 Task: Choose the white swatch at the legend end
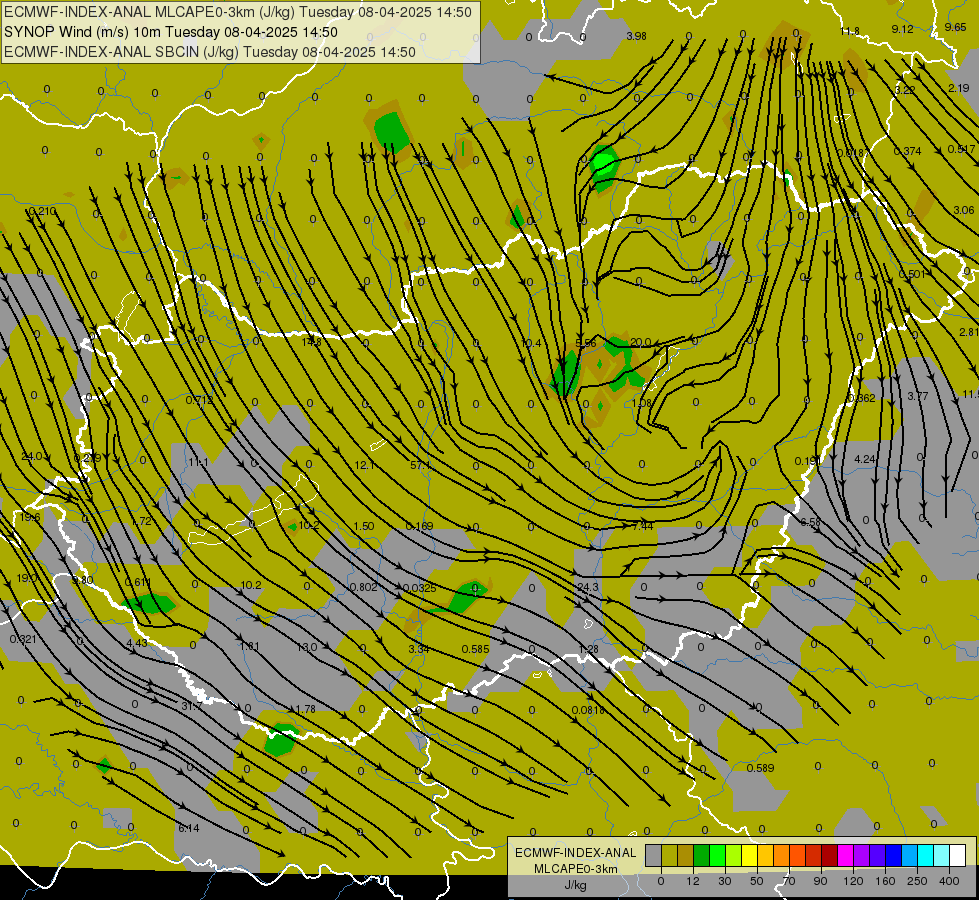pos(958,856)
